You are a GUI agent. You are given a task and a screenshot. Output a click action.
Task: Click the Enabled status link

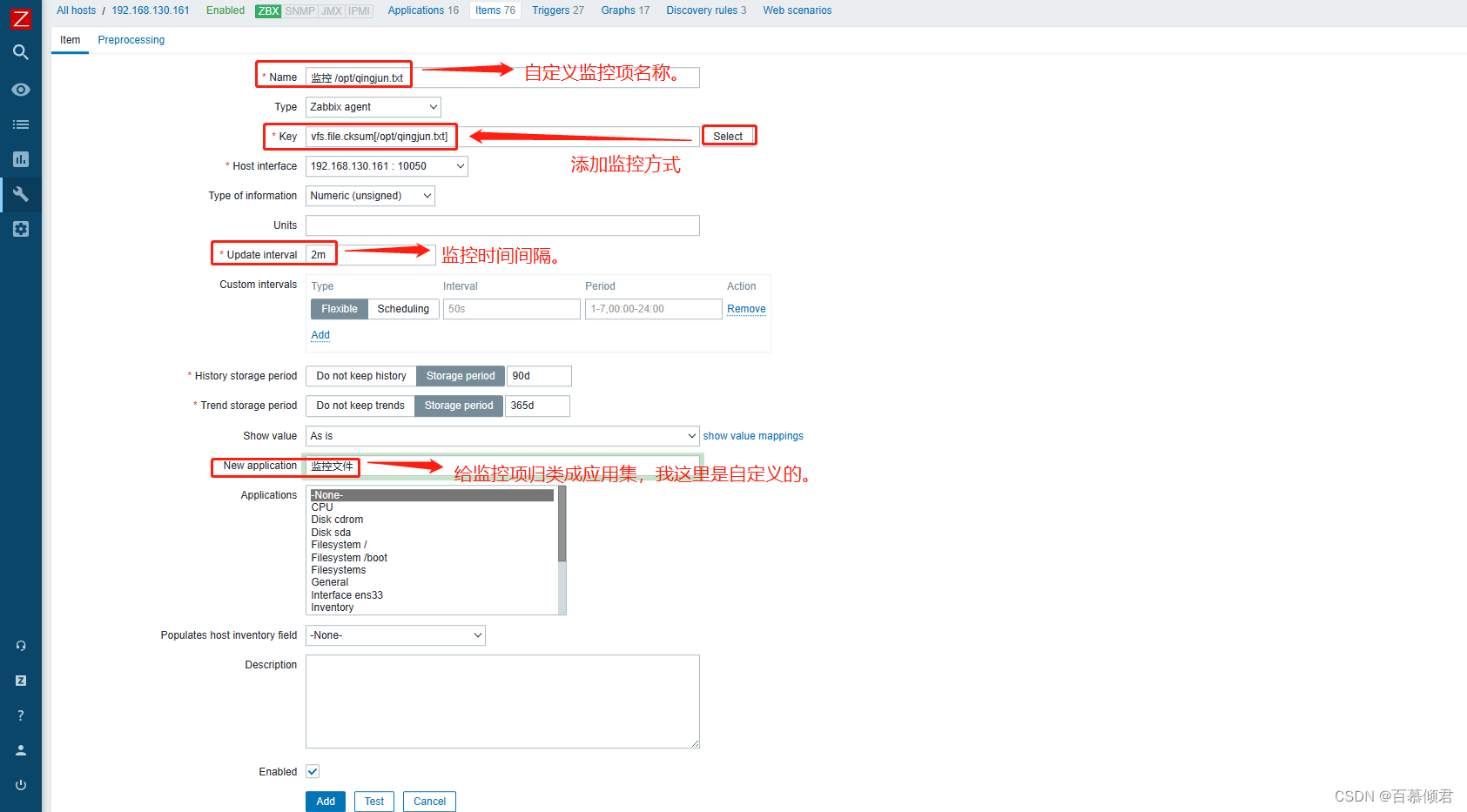[x=225, y=10]
